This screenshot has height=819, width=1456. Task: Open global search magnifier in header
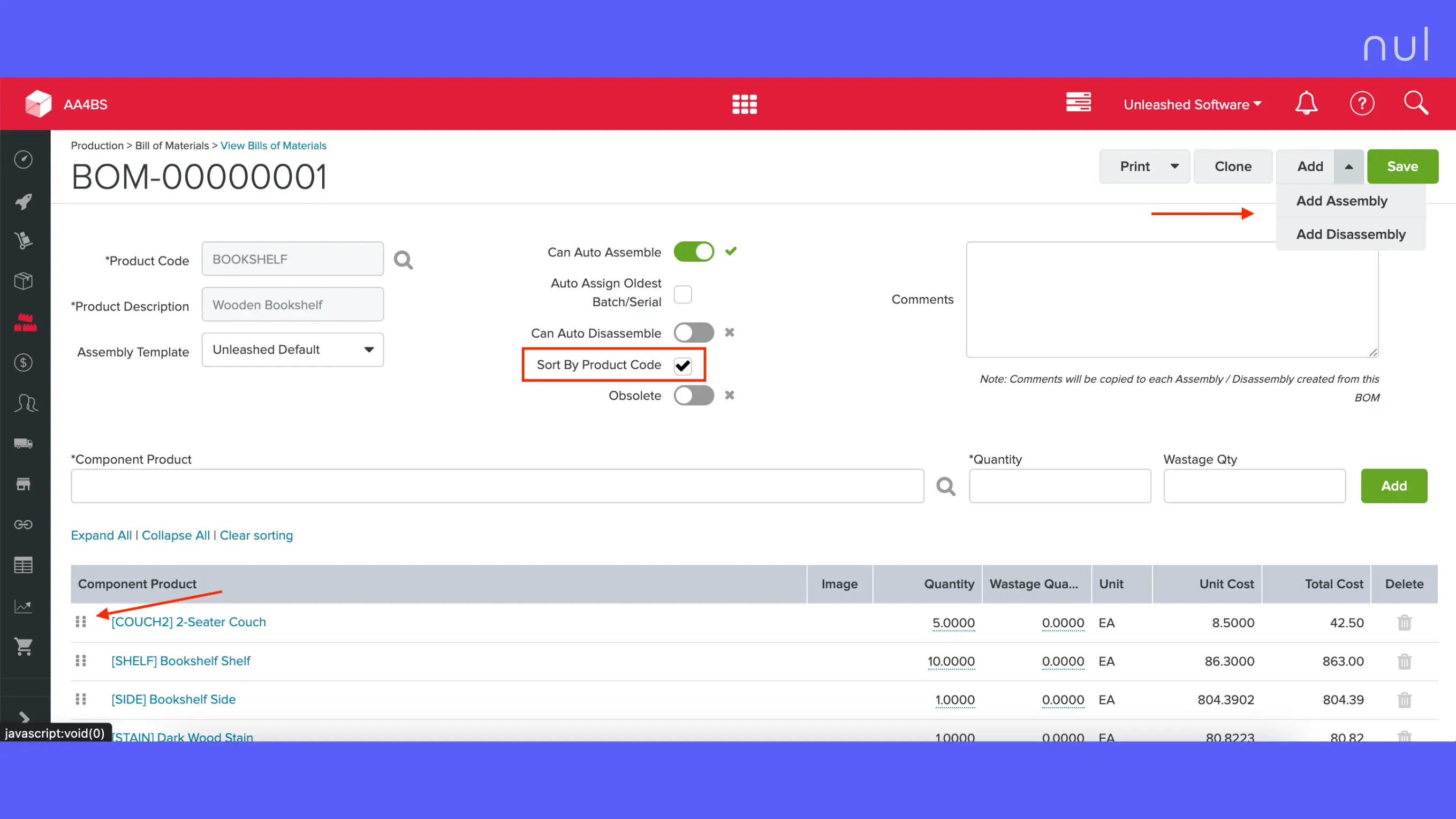coord(1416,103)
